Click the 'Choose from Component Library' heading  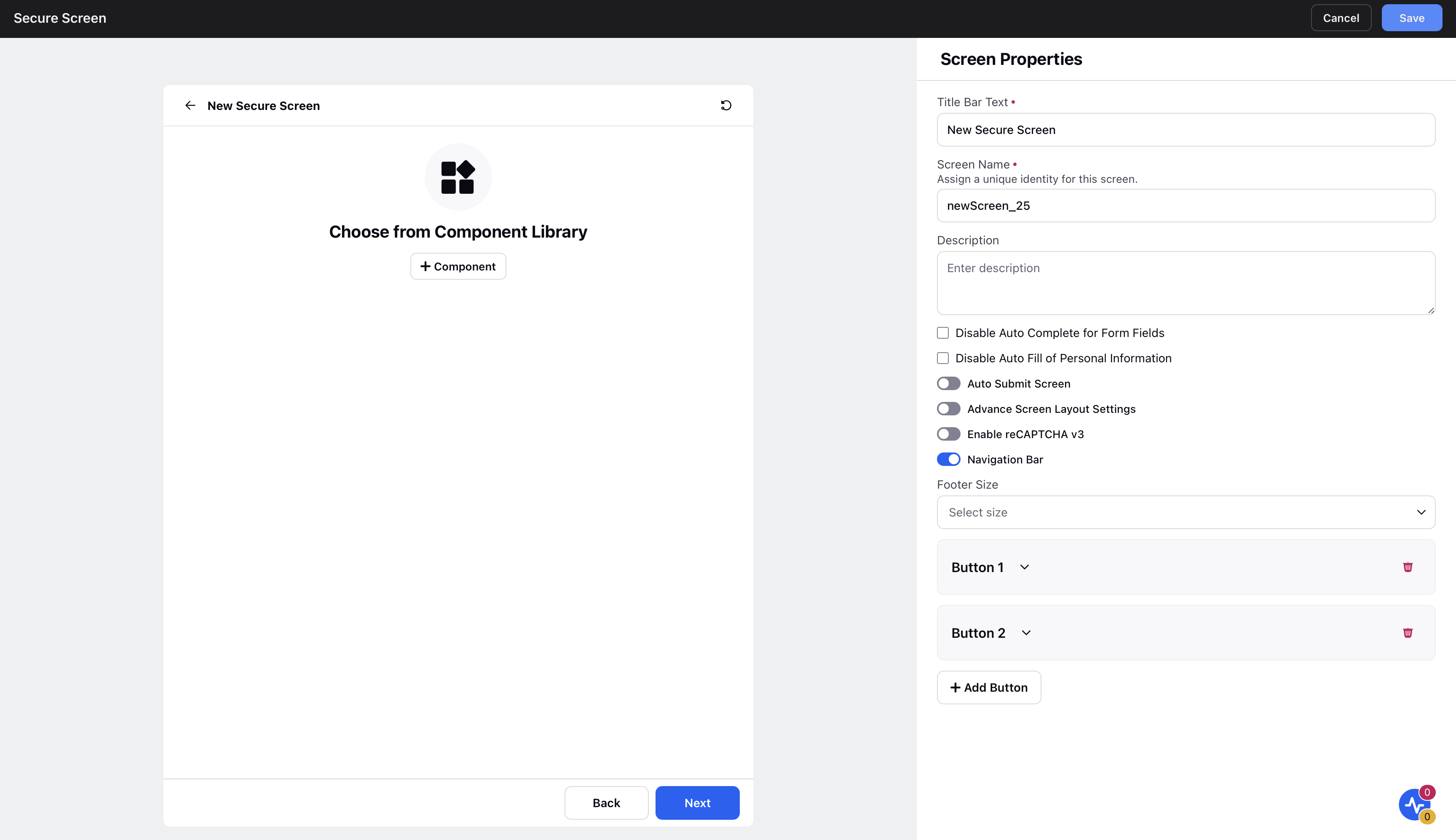tap(458, 232)
